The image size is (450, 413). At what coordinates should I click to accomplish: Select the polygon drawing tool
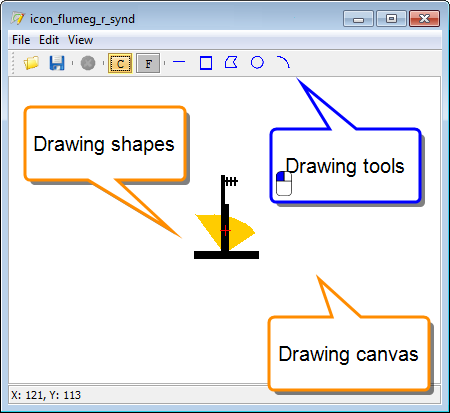point(231,62)
